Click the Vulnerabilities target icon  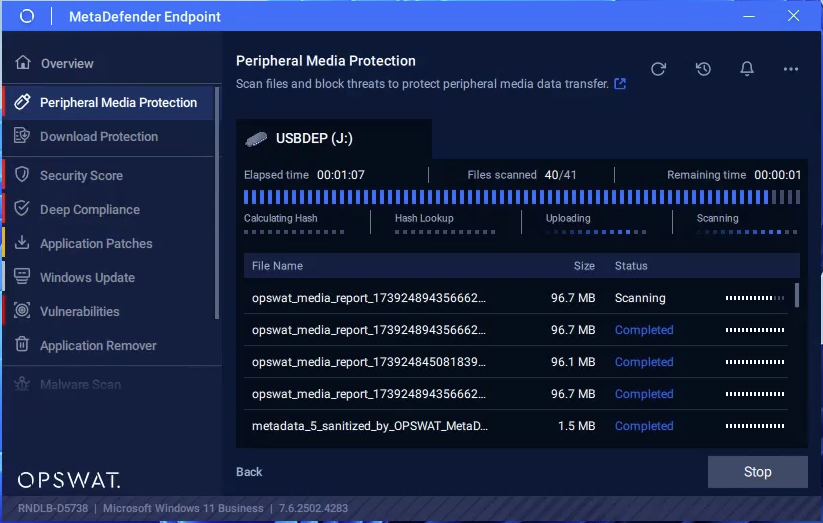pos(22,311)
